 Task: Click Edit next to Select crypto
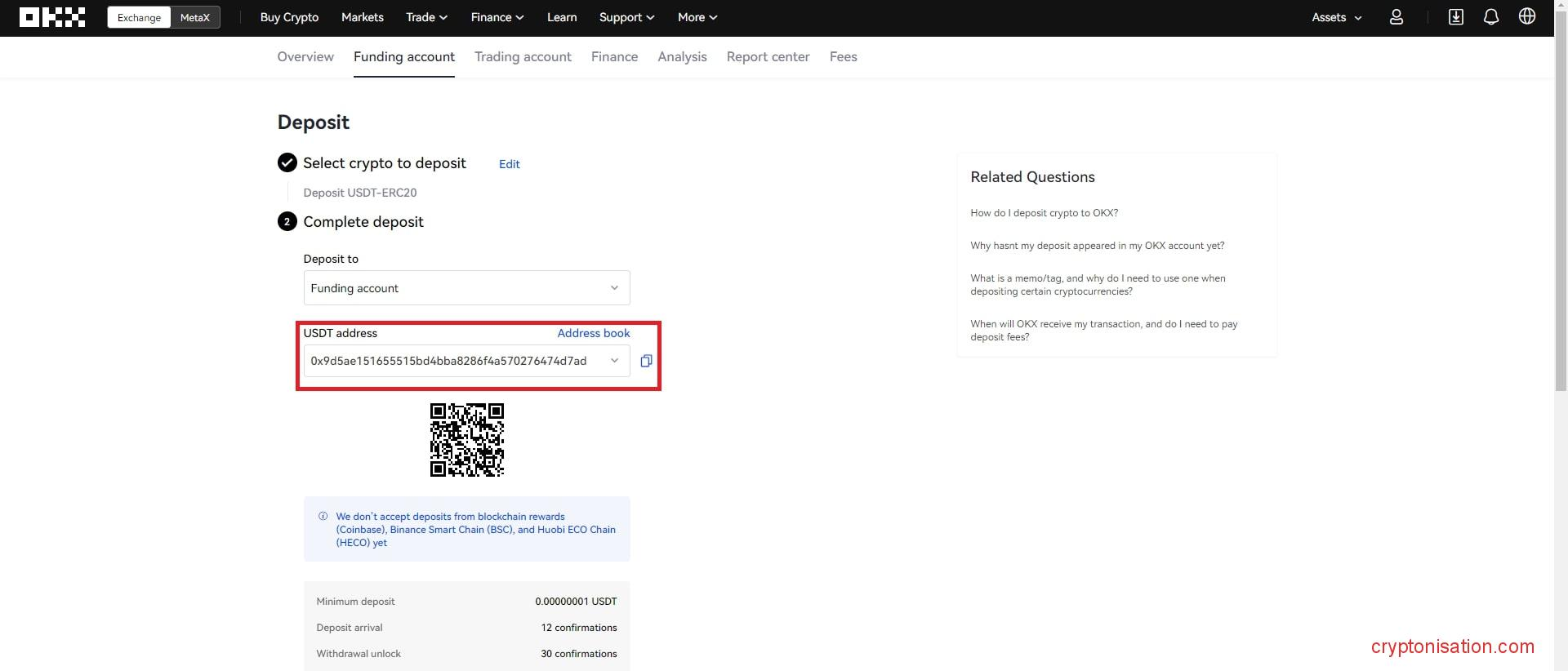pyautogui.click(x=509, y=164)
